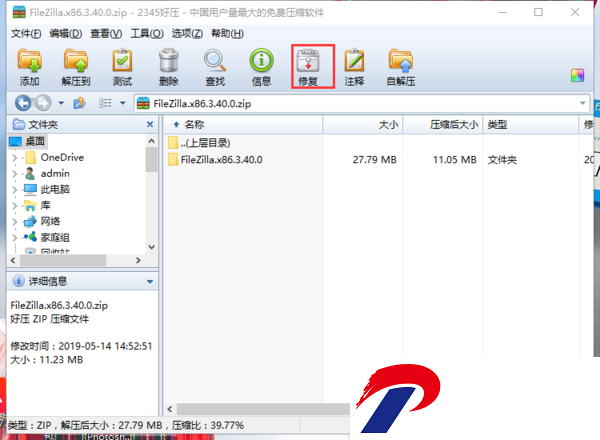600x440 pixels.
Task: Open the 信息 (Info) toolbar icon
Action: [x=261, y=67]
